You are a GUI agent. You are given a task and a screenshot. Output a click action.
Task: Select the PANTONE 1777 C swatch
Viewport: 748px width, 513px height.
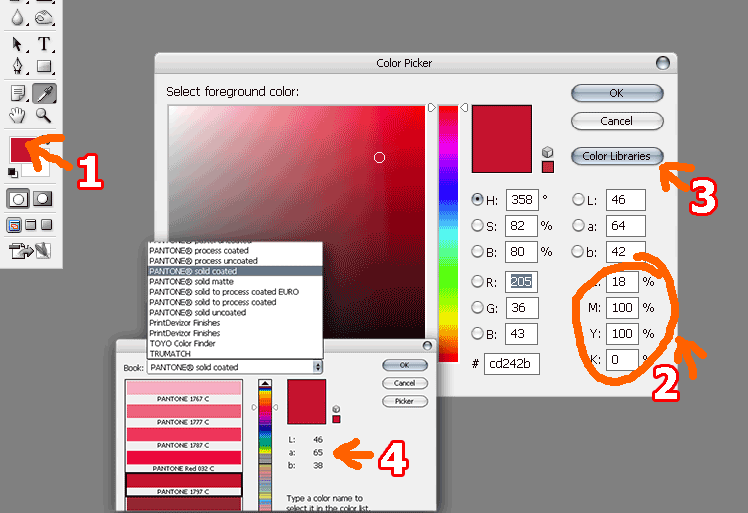(x=184, y=415)
